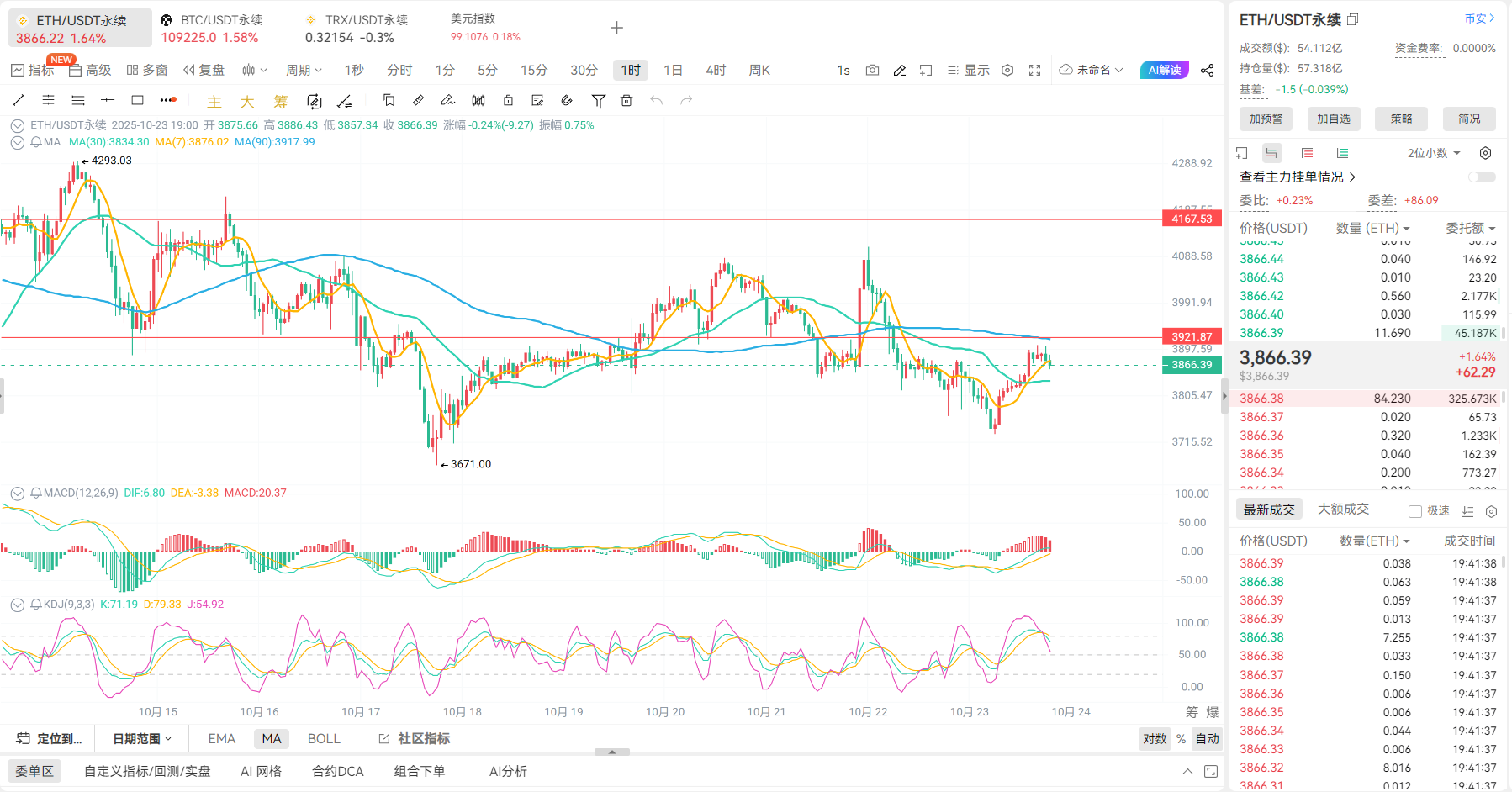Open the 日期范围 date range dropdown
This screenshot has width=1512, height=792.
click(142, 738)
